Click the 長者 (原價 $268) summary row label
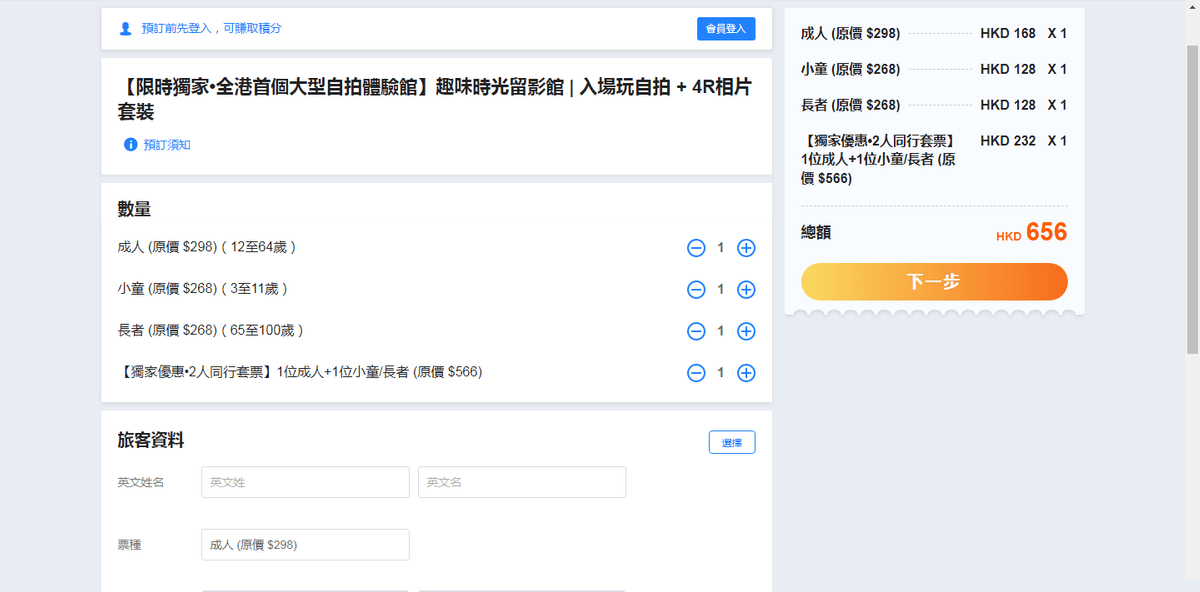 [851, 105]
